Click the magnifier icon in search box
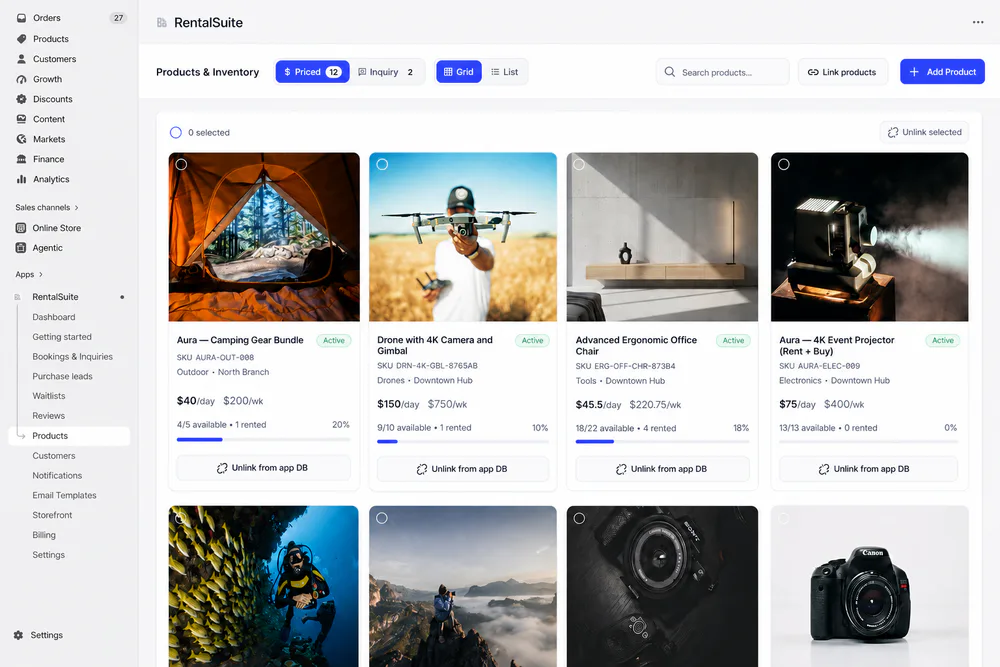This screenshot has height=667, width=1000. click(x=670, y=72)
